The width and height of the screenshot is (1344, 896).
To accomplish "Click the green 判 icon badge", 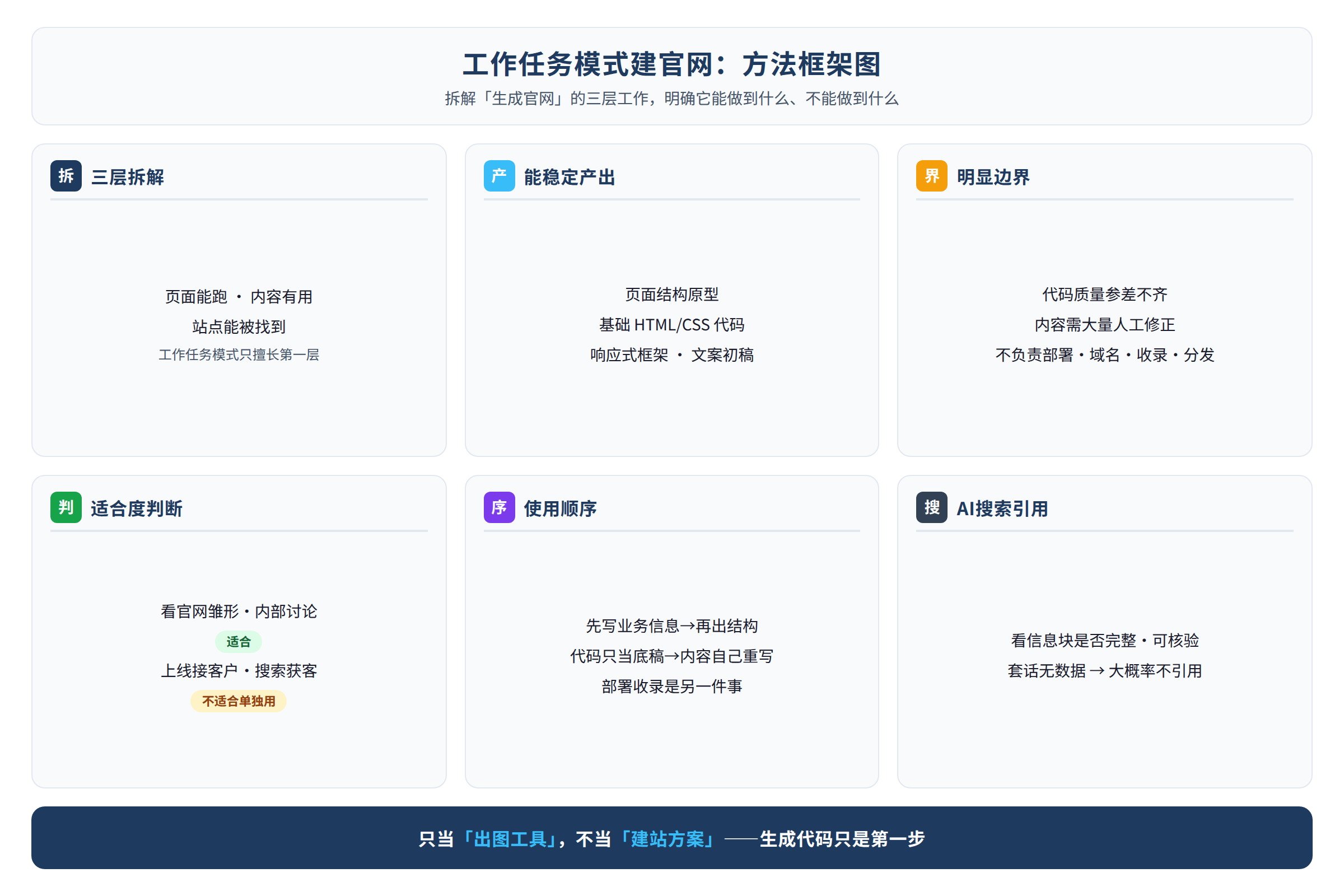I will pyautogui.click(x=66, y=507).
